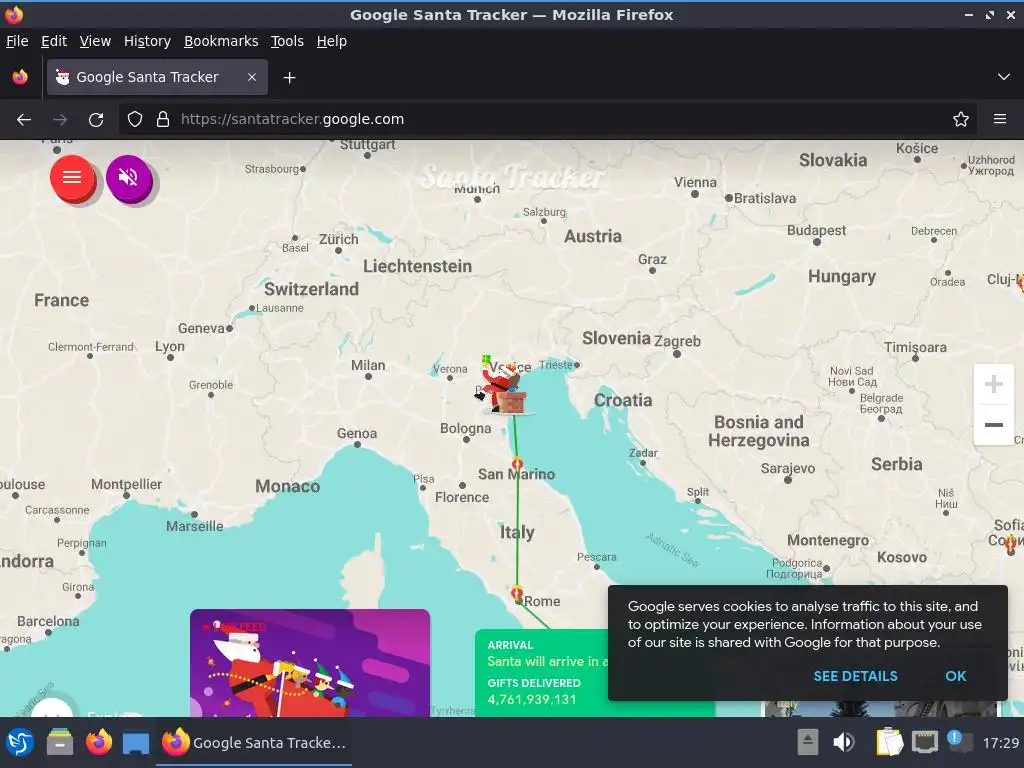The image size is (1024, 768).
Task: Click the Sarajevo city label
Action: (788, 468)
